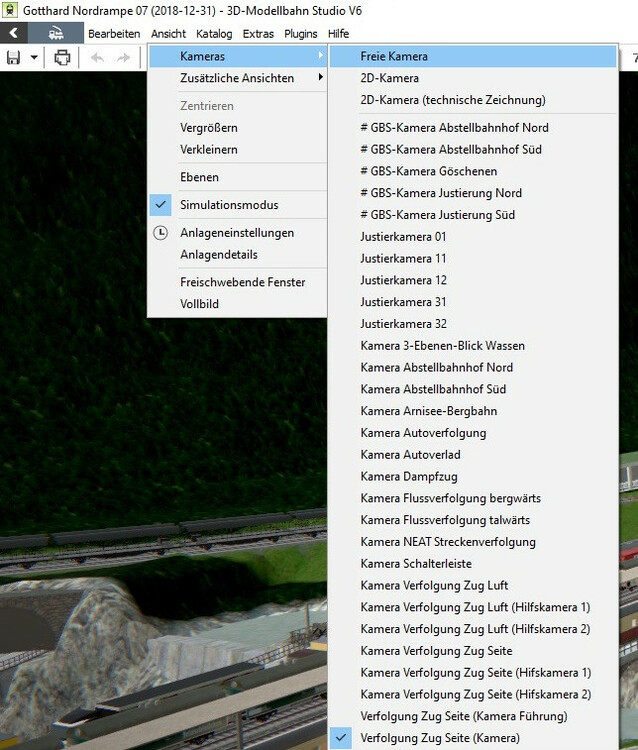Select Verfolgung Zug Seite (Kamera Führung)
This screenshot has height=750, width=638.
(x=473, y=716)
